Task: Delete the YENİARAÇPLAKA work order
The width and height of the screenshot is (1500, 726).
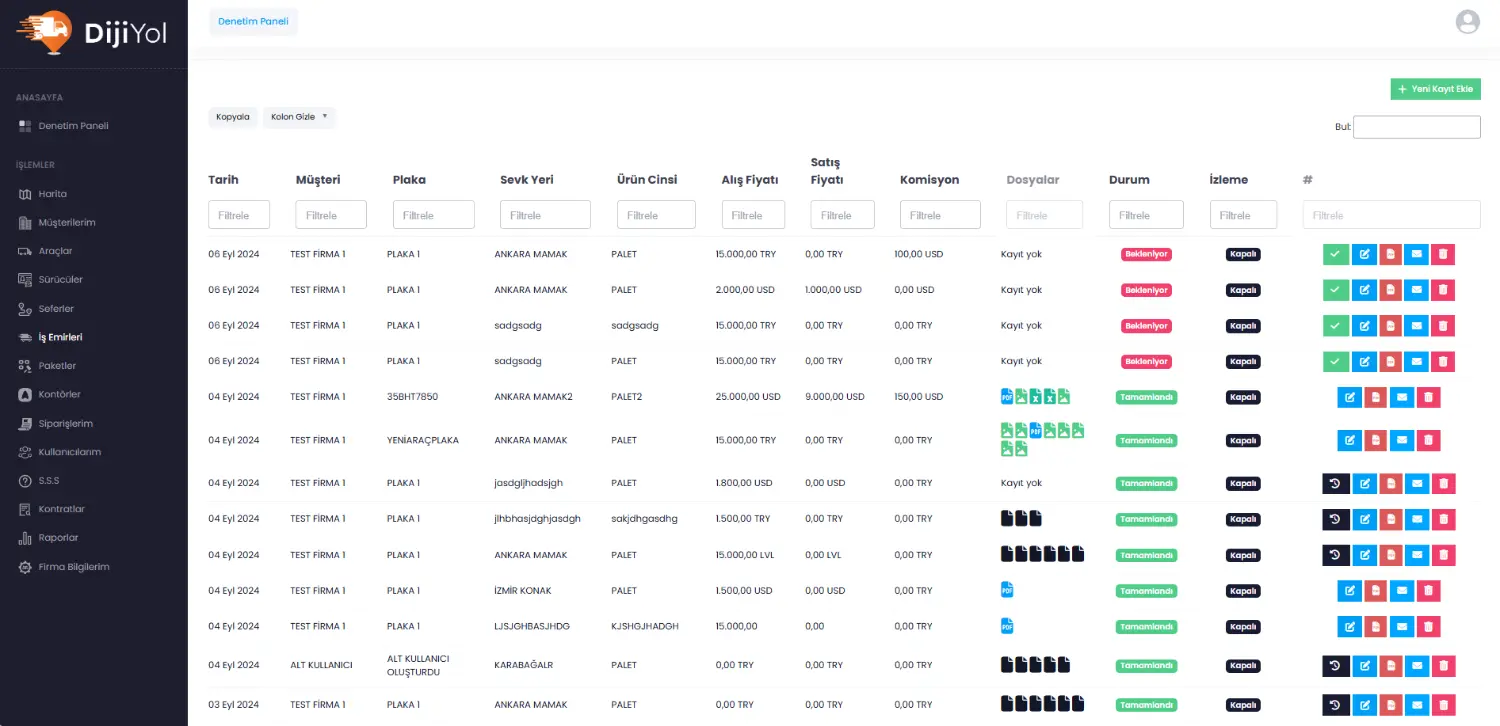Action: (1428, 440)
